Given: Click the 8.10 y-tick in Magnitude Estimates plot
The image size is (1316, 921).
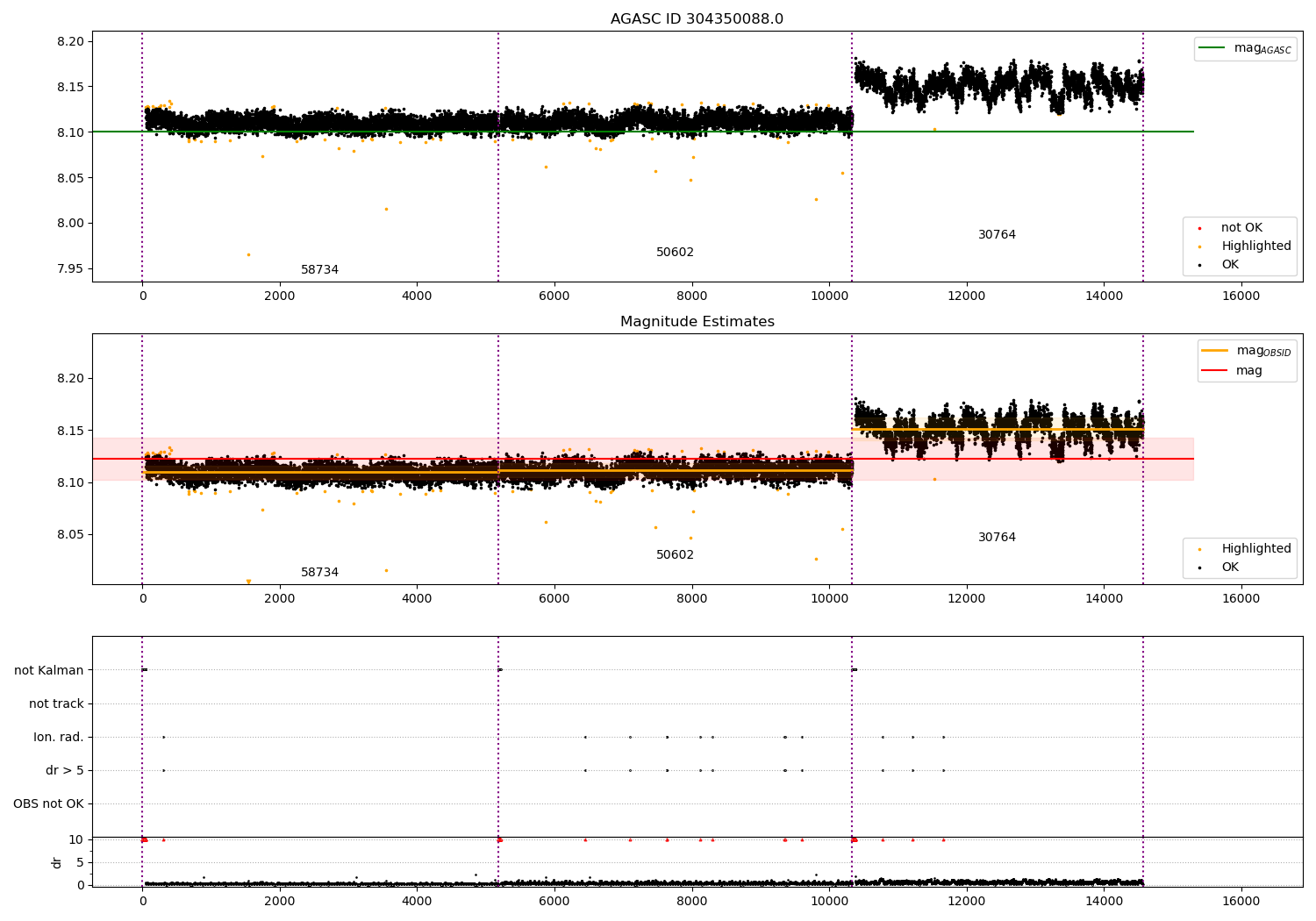Looking at the screenshot, I should (x=69, y=482).
